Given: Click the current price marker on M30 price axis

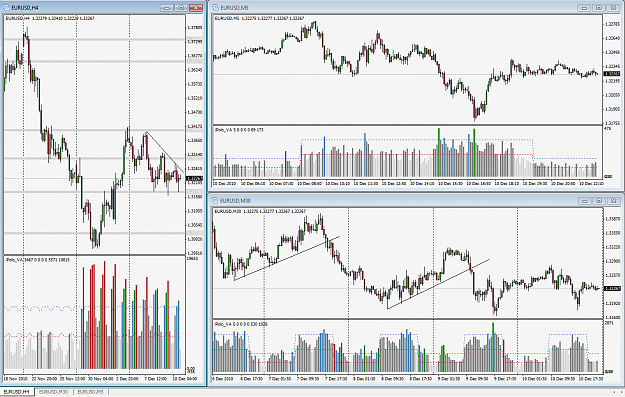Looking at the screenshot, I should [611, 289].
